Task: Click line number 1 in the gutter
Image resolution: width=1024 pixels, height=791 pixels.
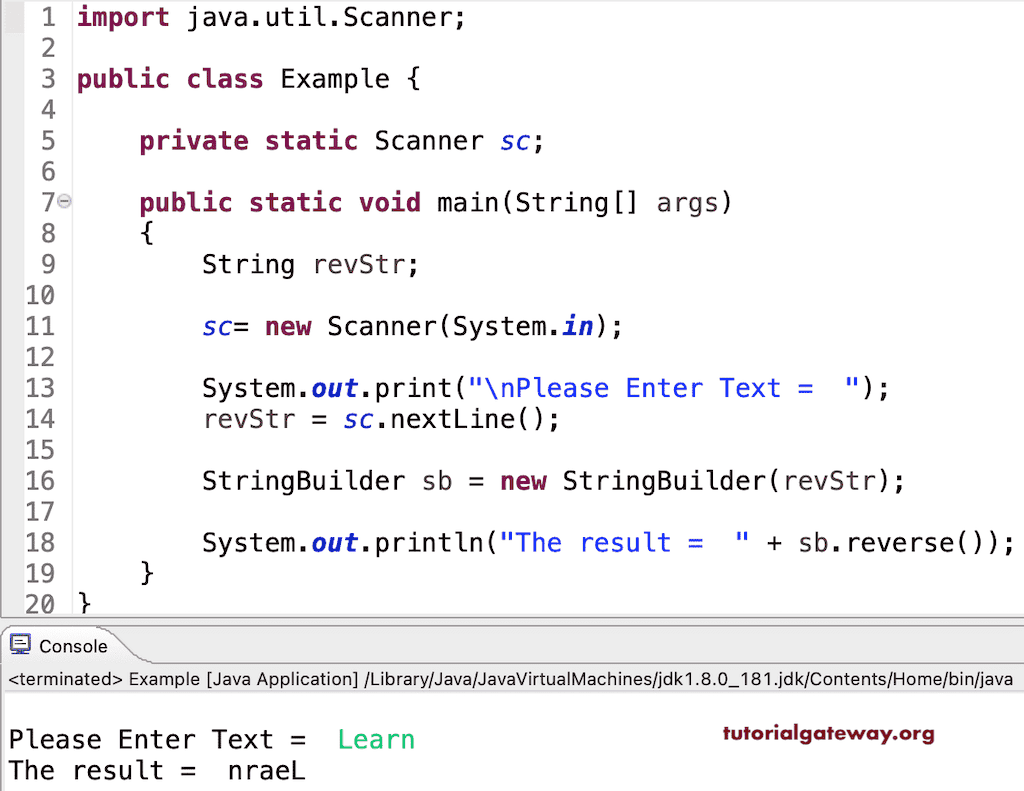Action: coord(48,17)
